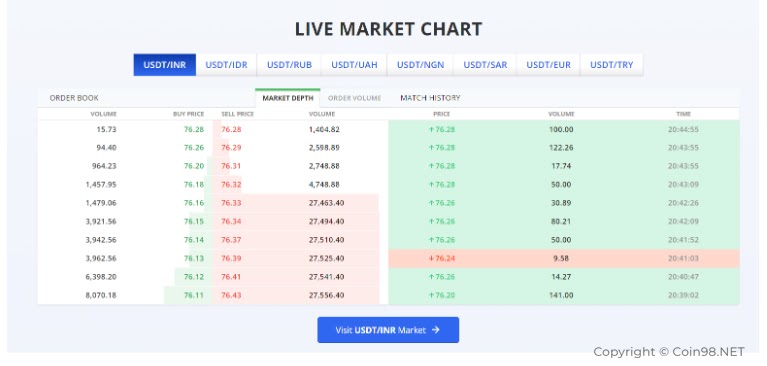Select the USDT/SAR pair tab

(485, 65)
